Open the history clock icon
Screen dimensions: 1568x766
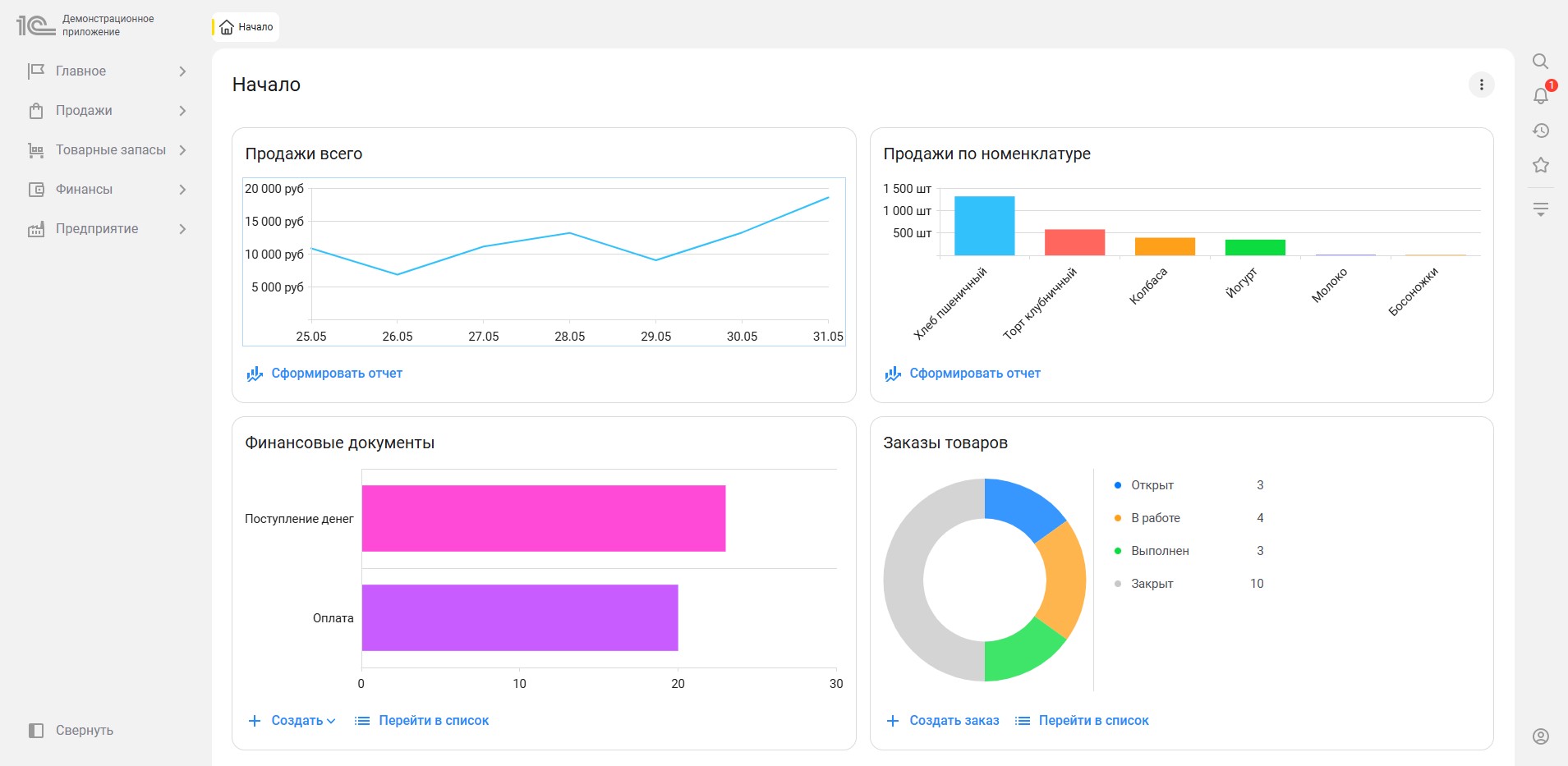(1540, 131)
